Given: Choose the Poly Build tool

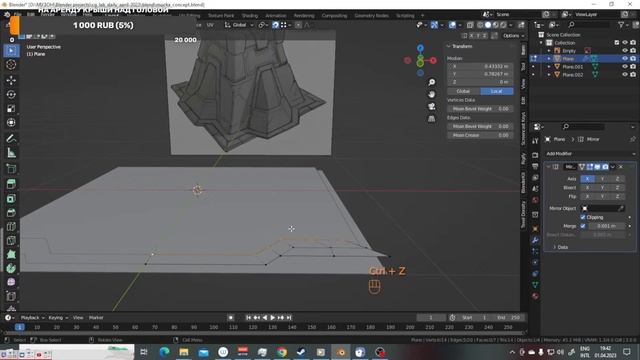Looking at the screenshot, I should pyautogui.click(x=11, y=254).
